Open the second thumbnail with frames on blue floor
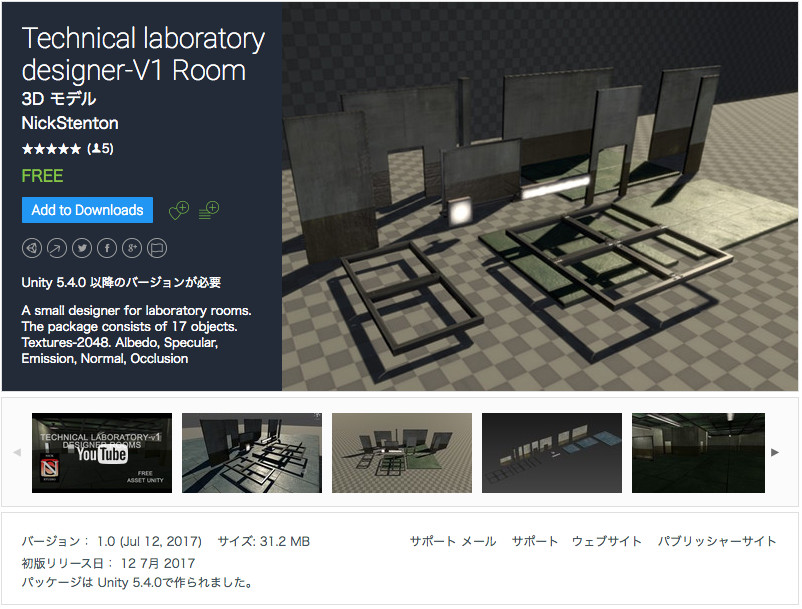 252,453
